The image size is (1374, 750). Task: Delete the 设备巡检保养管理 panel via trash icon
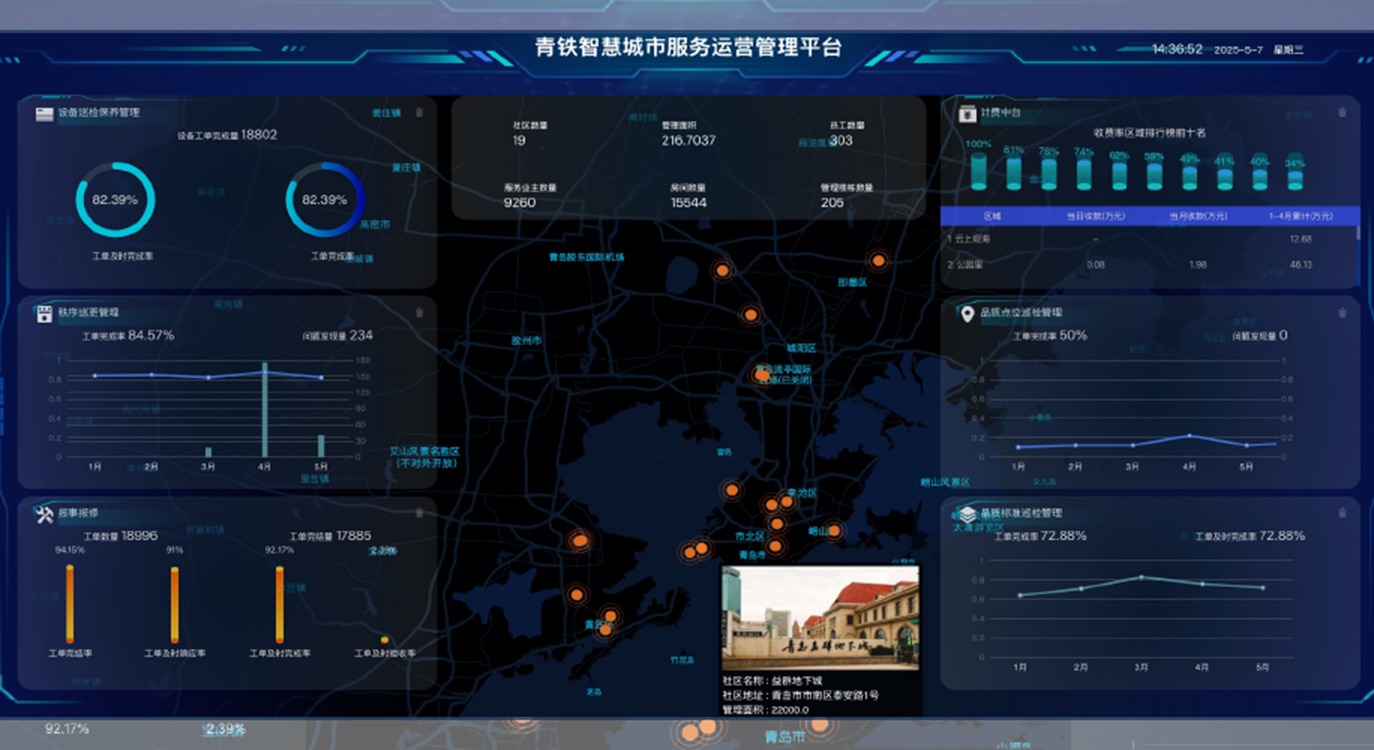coord(419,113)
